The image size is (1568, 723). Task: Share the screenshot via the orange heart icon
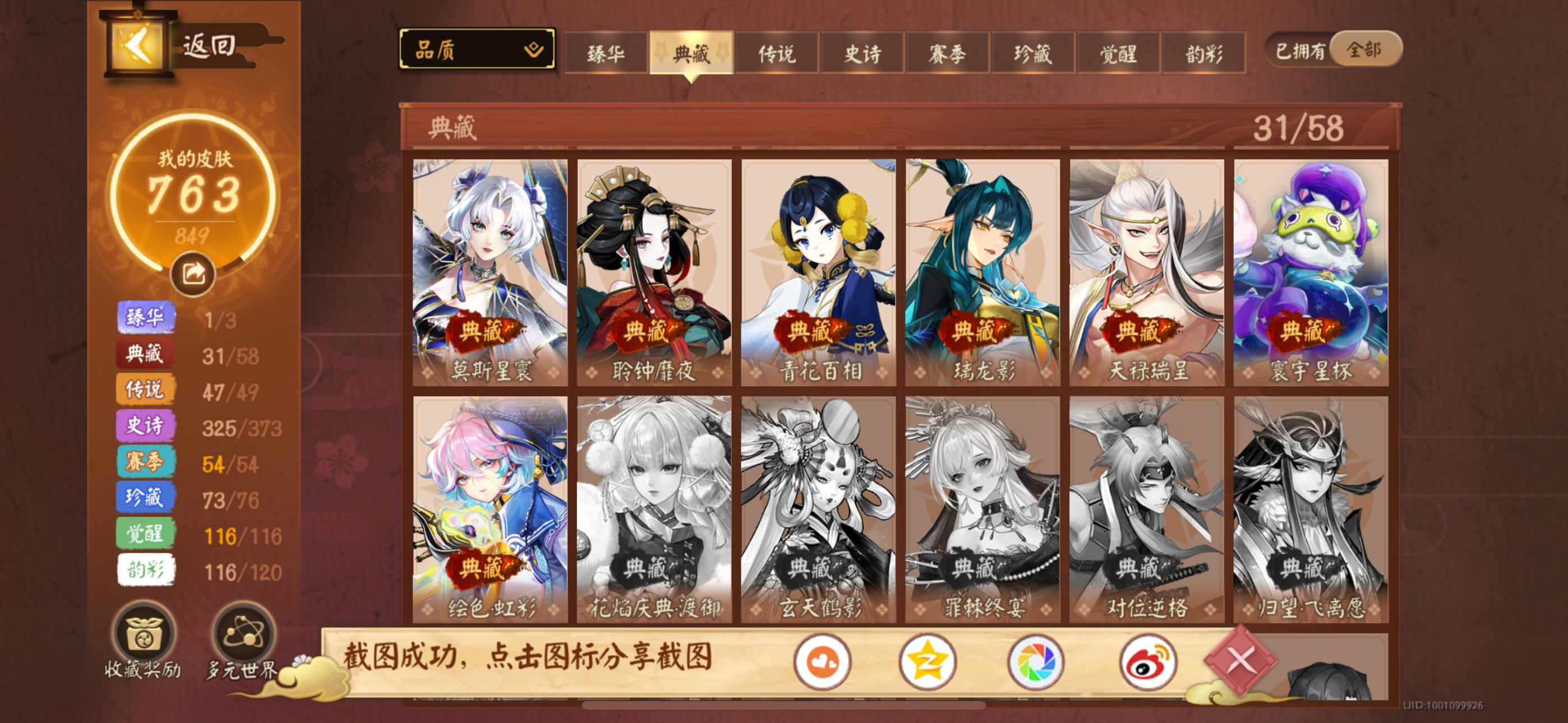[x=822, y=662]
